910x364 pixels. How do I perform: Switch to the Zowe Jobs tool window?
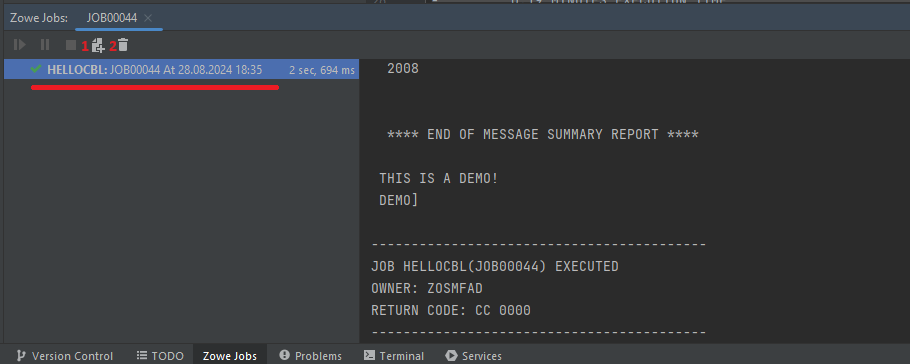pos(230,356)
